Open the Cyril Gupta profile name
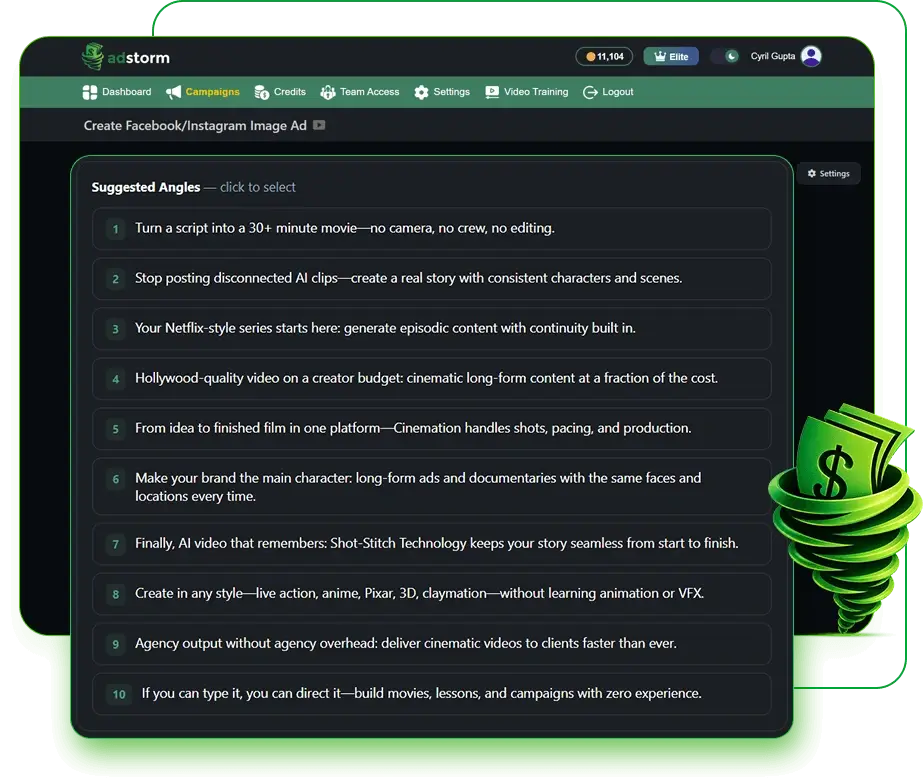Screen dimensions: 923x782 click(x=772, y=56)
